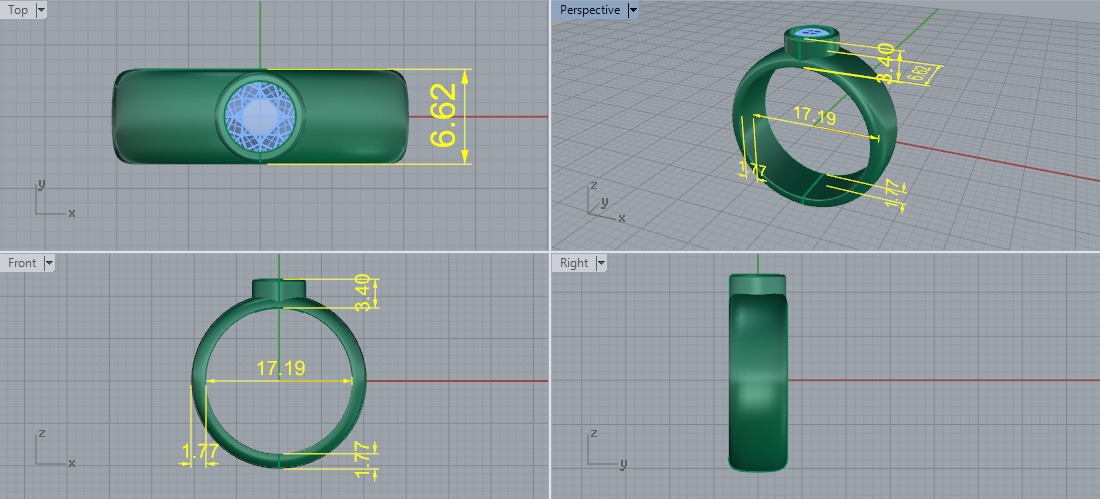The image size is (1100, 499).
Task: Click the Right viewport title label
Action: point(574,262)
